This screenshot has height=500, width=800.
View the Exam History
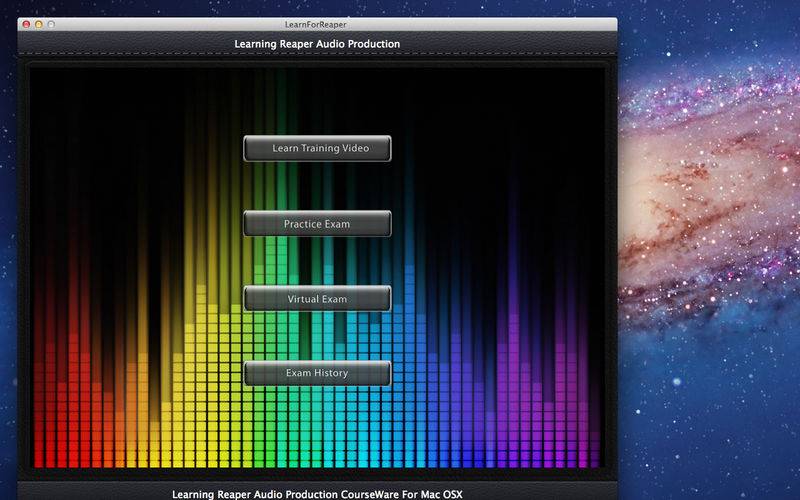(317, 373)
